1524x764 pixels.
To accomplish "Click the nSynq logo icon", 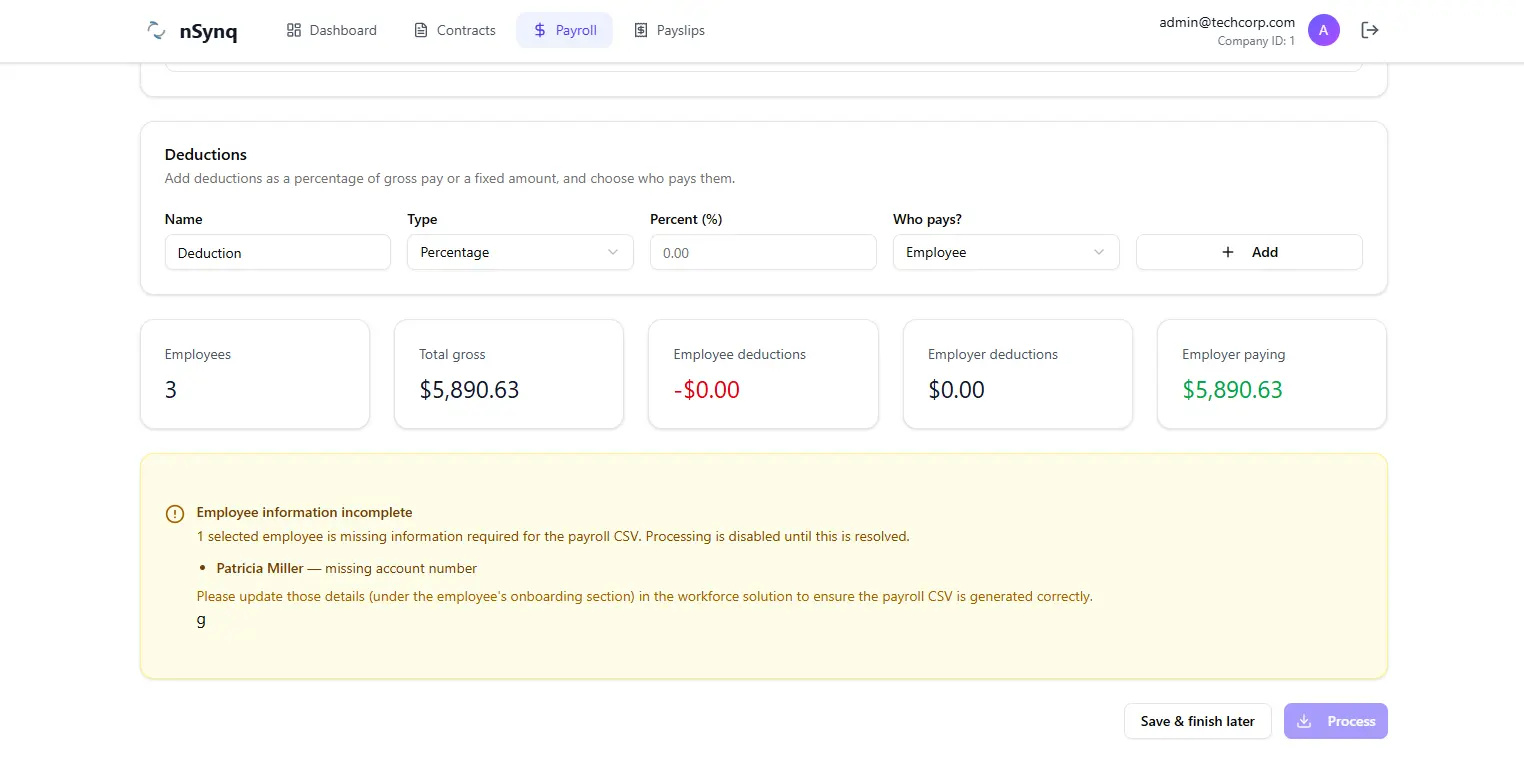I will pos(157,31).
